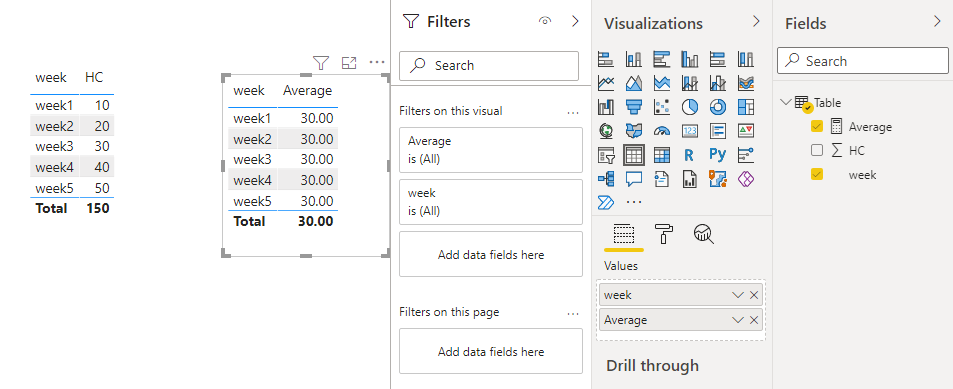
Task: Select the Clustered bar chart visual
Action: coord(661,59)
